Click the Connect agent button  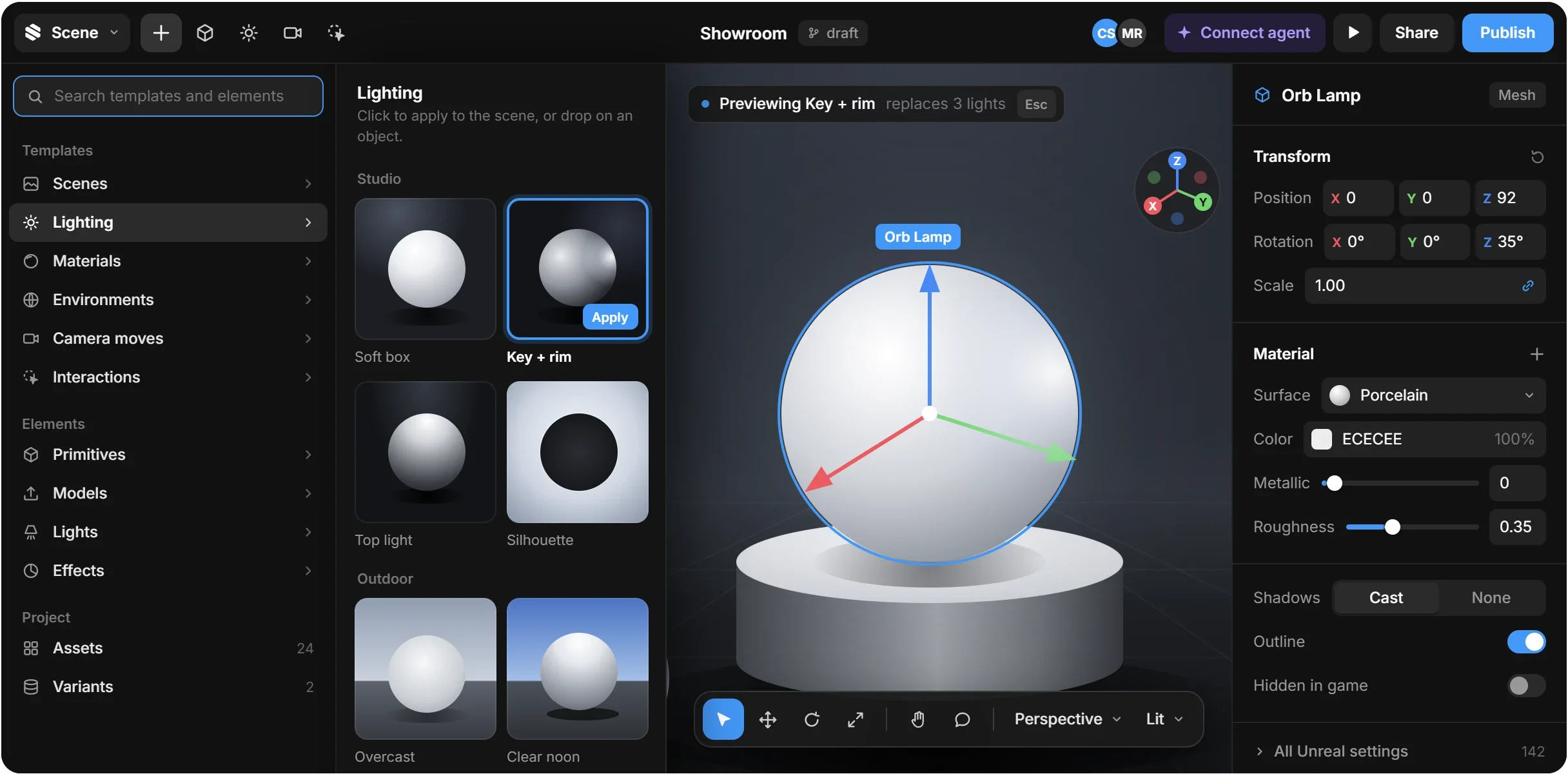(1244, 33)
